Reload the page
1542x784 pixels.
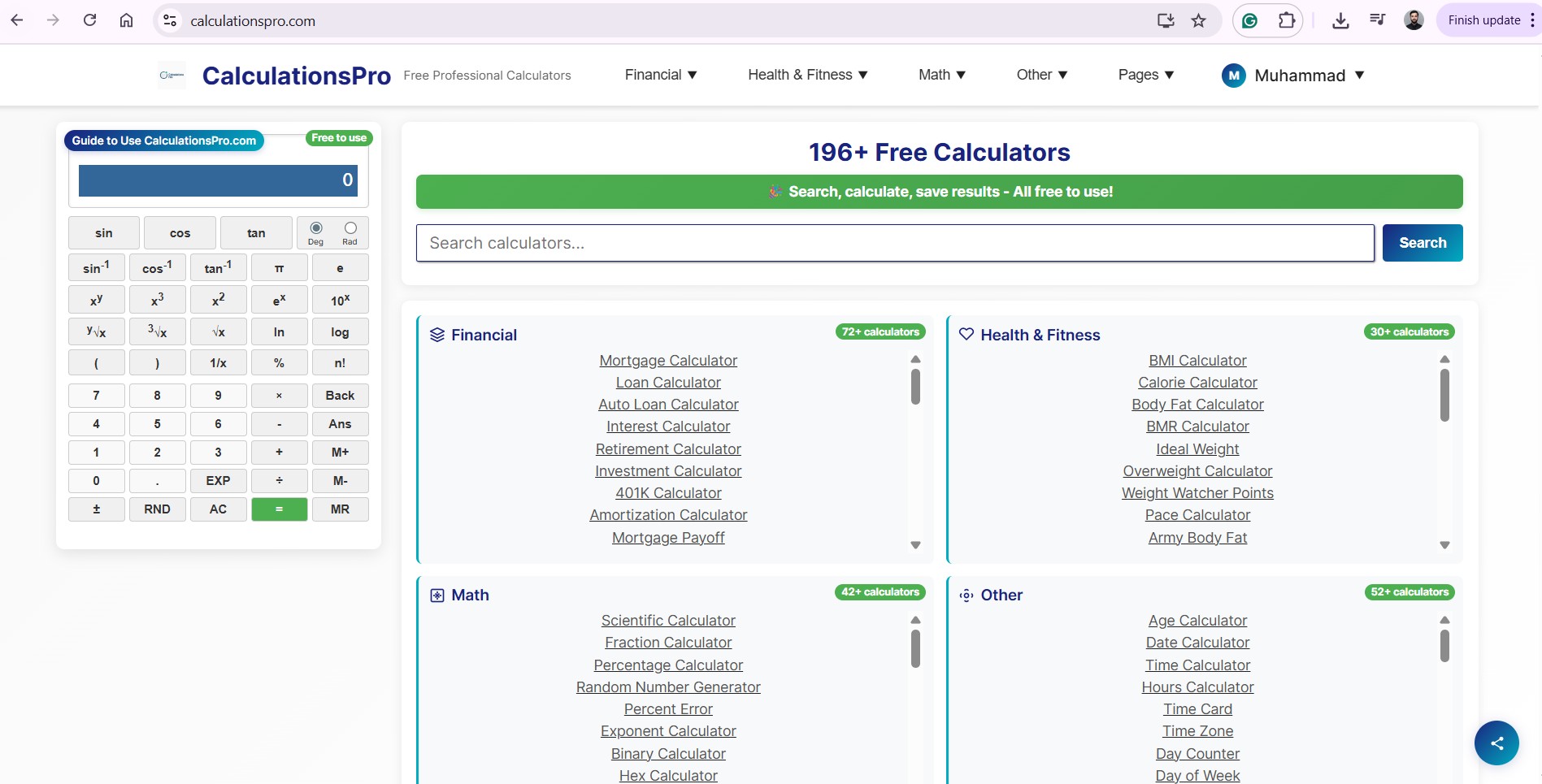coord(90,20)
